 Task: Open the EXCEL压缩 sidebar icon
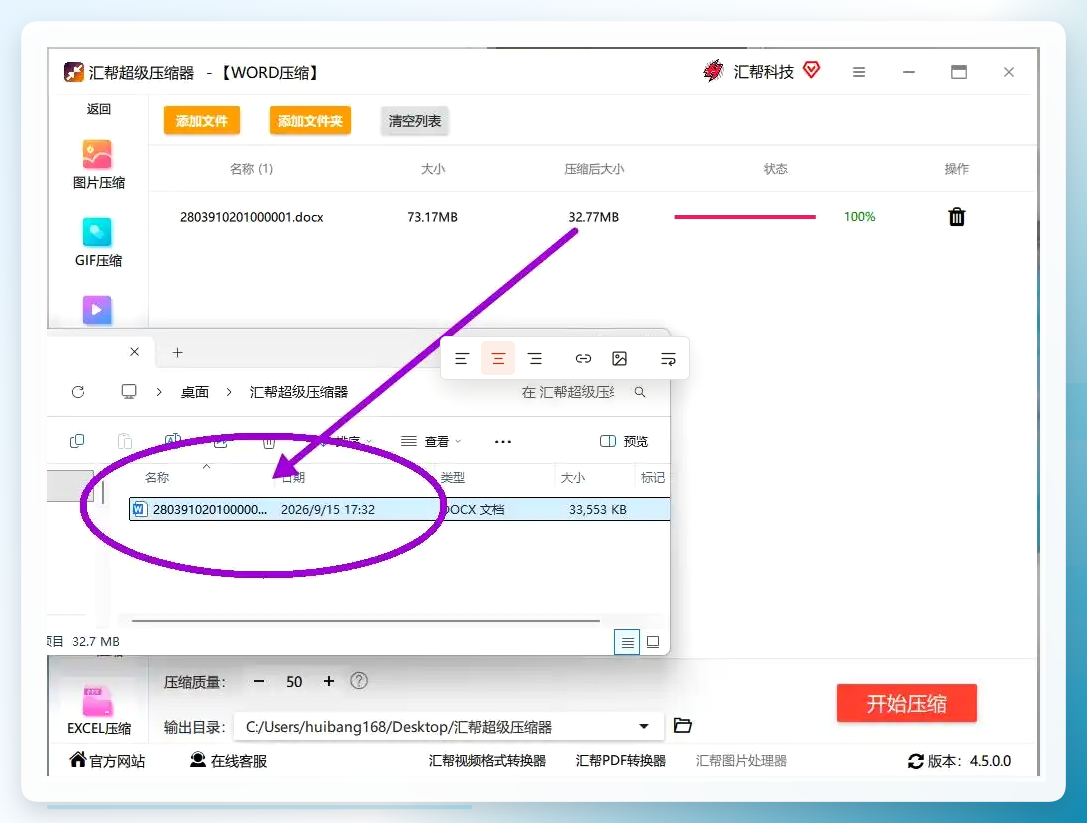(97, 701)
